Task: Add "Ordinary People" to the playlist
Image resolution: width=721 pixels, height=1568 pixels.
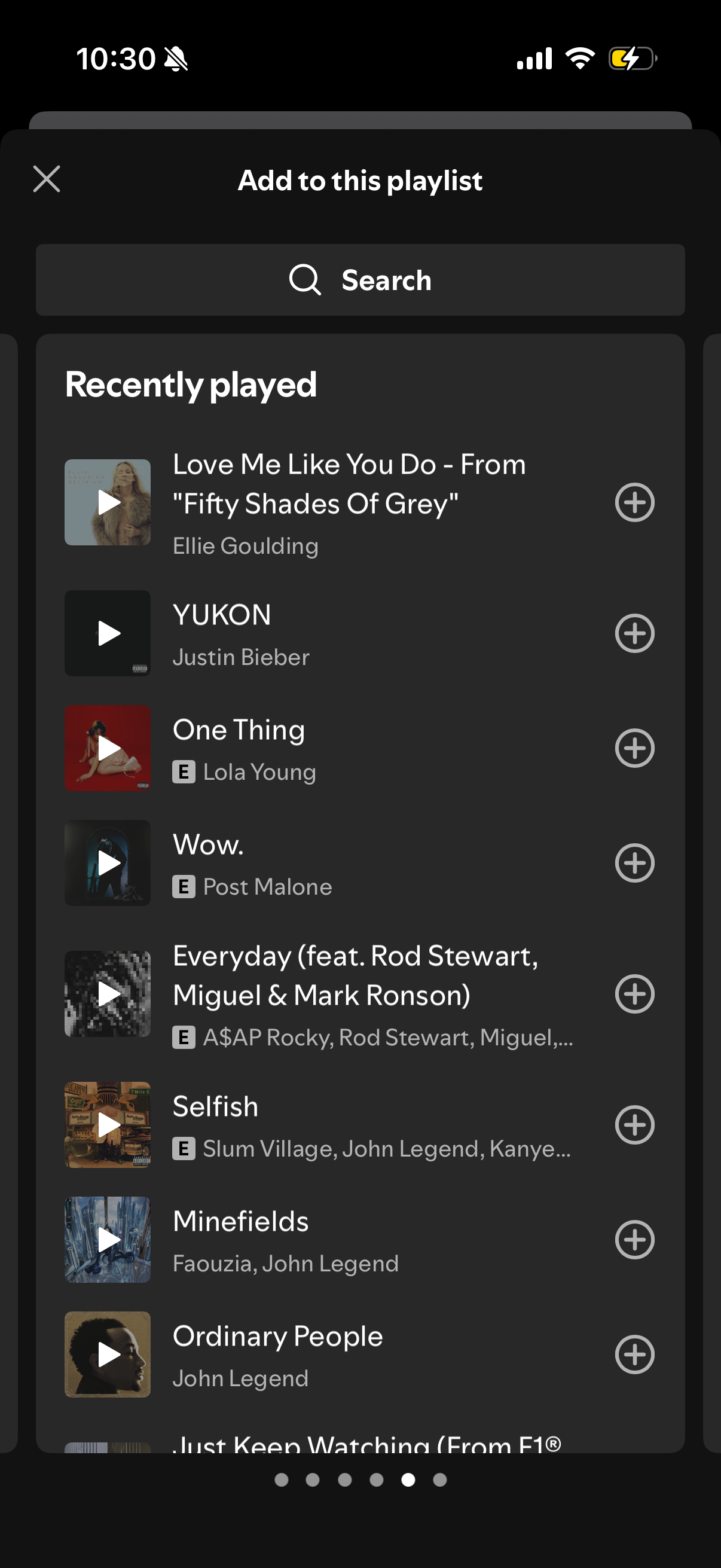Action: 634,1354
